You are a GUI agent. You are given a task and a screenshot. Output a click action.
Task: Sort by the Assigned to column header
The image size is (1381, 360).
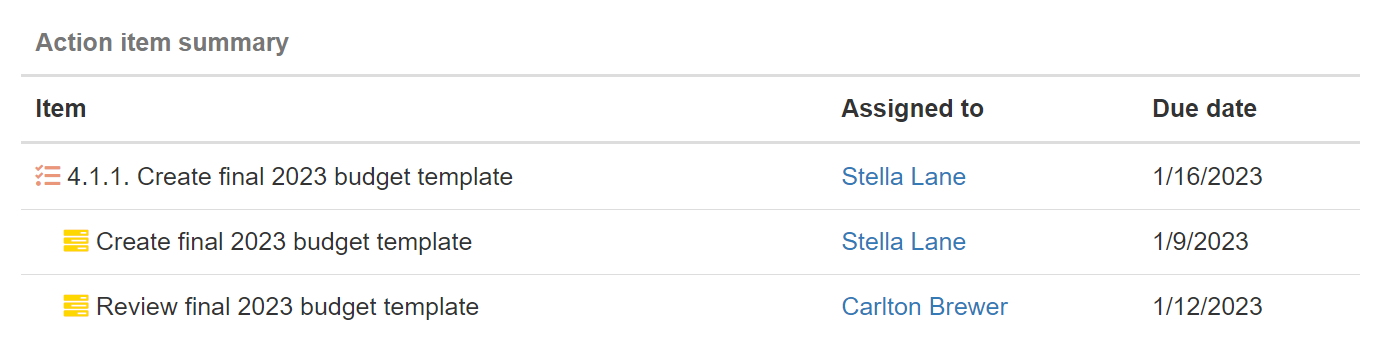[x=913, y=109]
